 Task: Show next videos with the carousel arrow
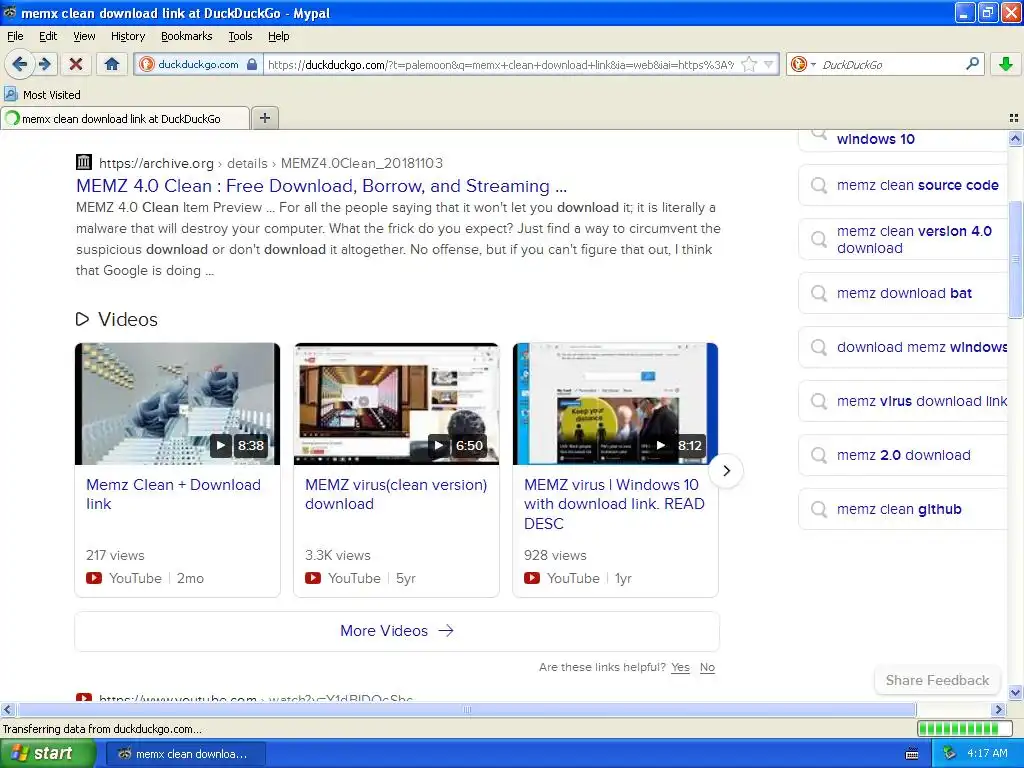pos(726,471)
